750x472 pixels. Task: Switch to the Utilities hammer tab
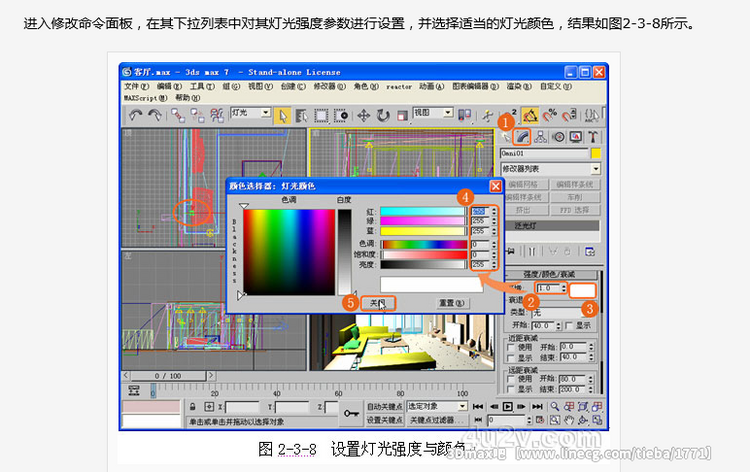click(593, 137)
